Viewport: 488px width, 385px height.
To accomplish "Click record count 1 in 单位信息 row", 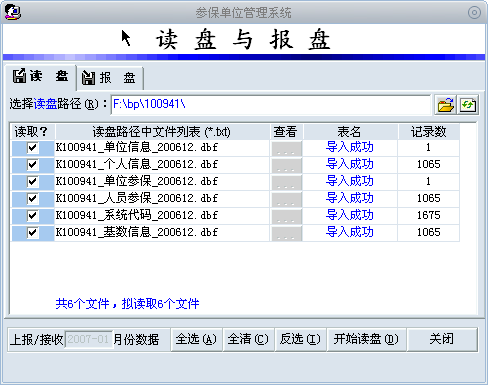I will click(428, 147).
